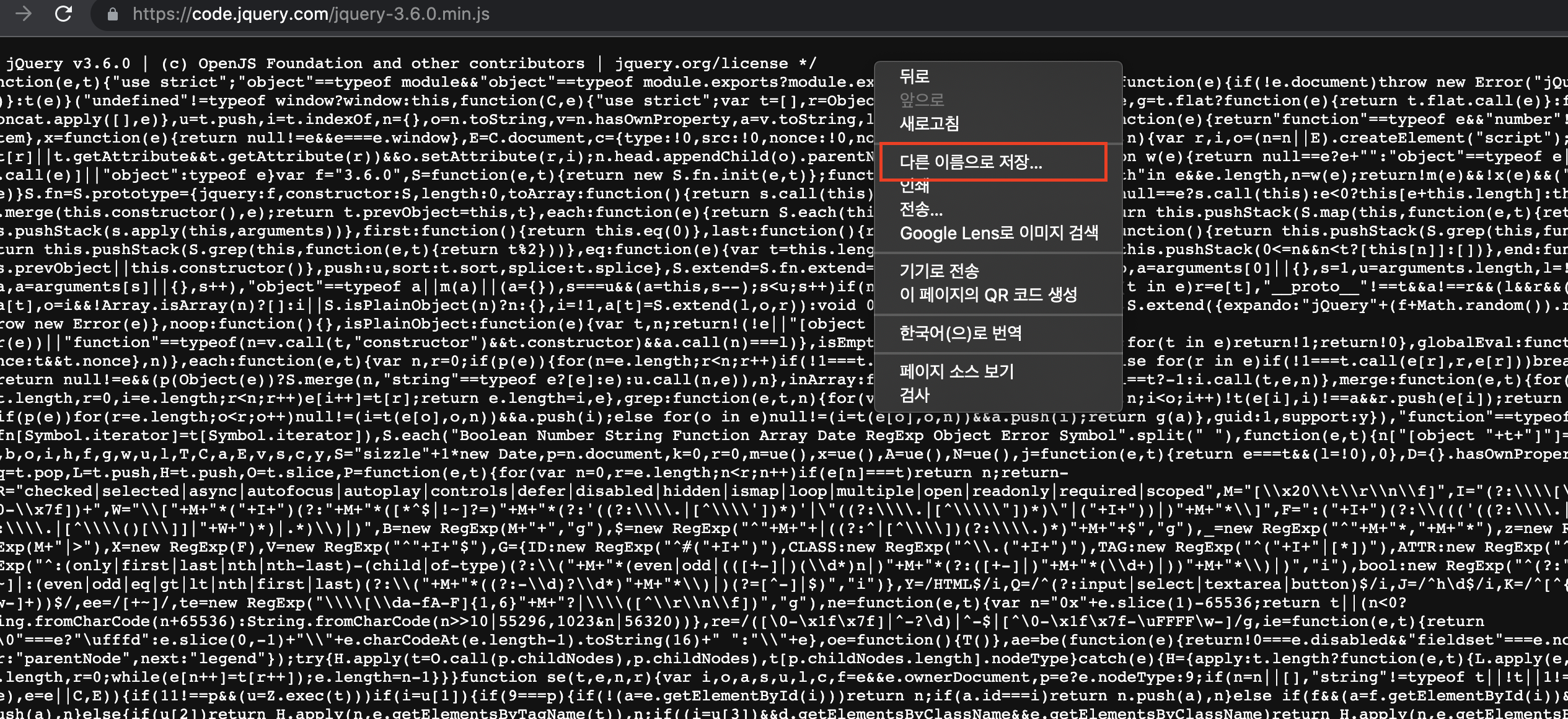The height and width of the screenshot is (719, 1568).
Task: Click the OpenJS Foundation text in comment
Action: [280, 63]
